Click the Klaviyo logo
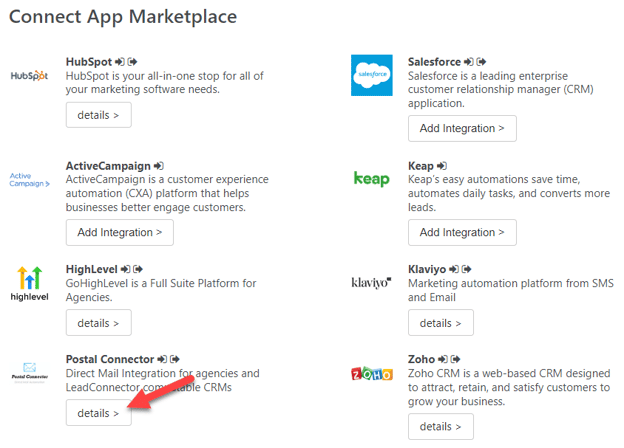 [x=371, y=282]
